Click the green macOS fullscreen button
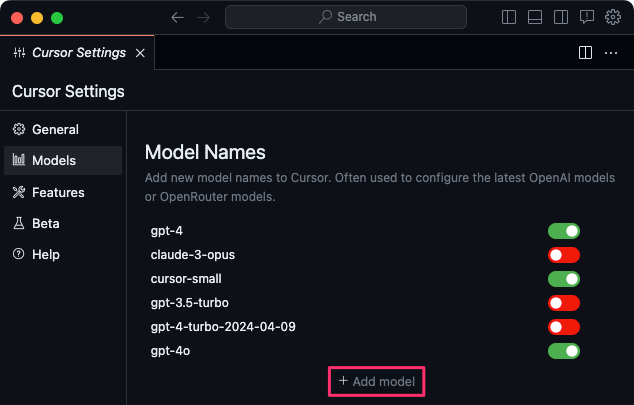 [x=57, y=18]
